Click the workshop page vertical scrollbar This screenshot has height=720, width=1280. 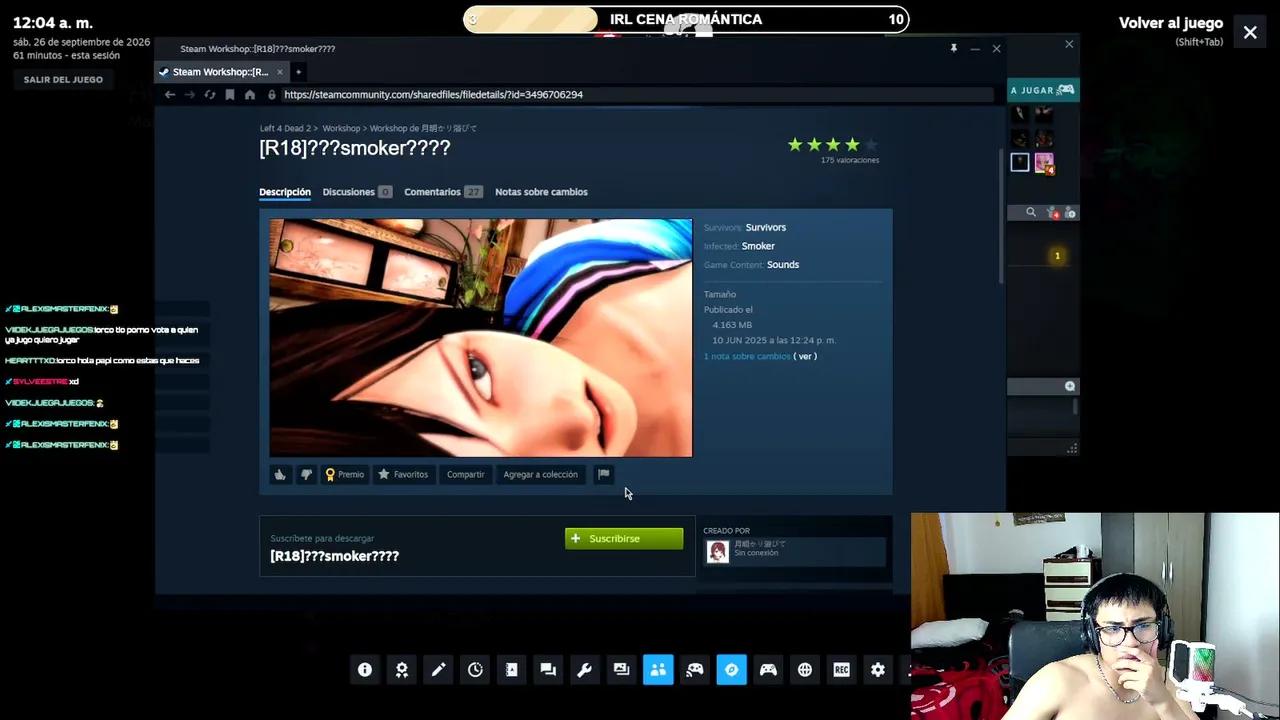(x=1001, y=215)
